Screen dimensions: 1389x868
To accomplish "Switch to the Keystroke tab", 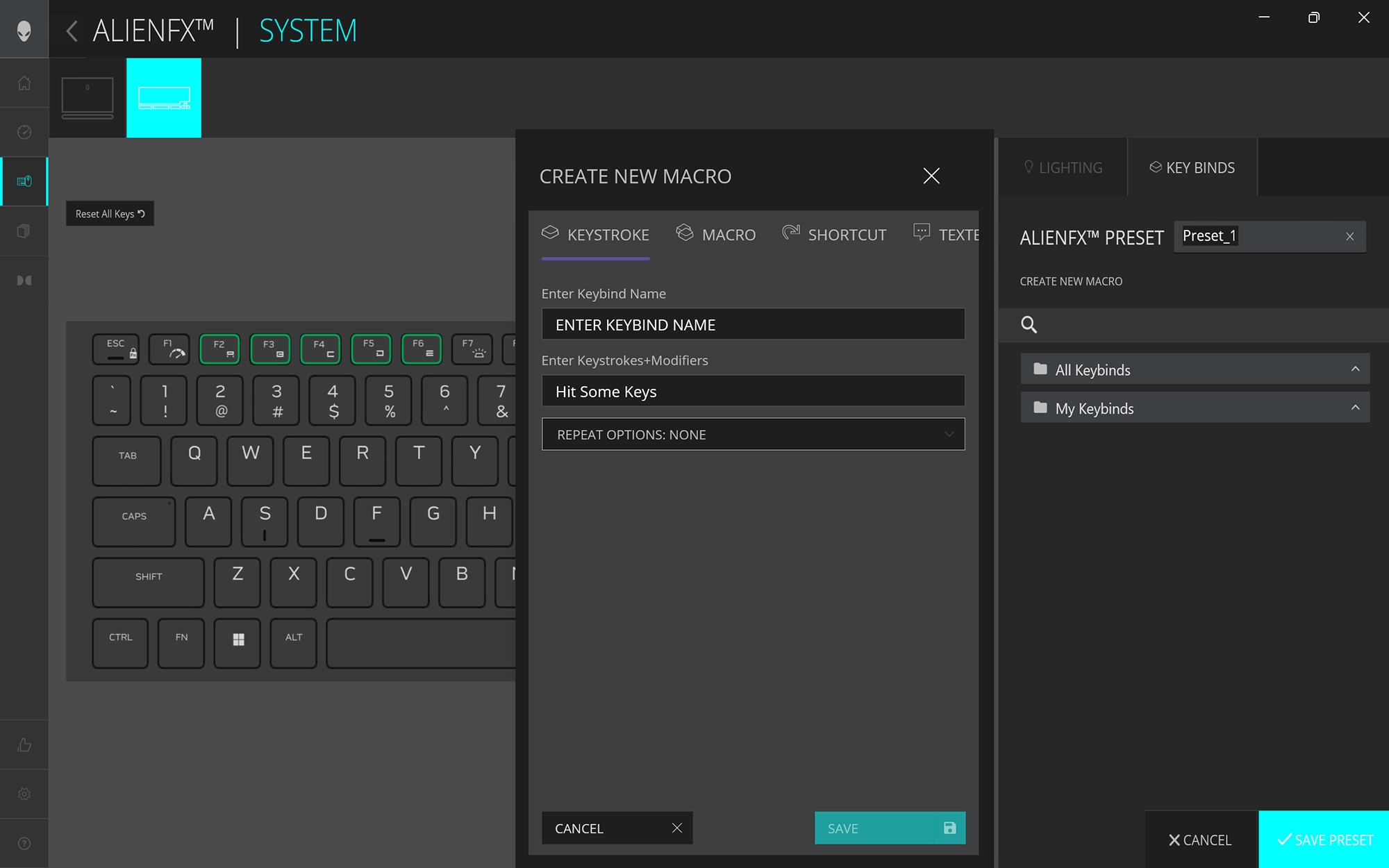I will 595,235.
